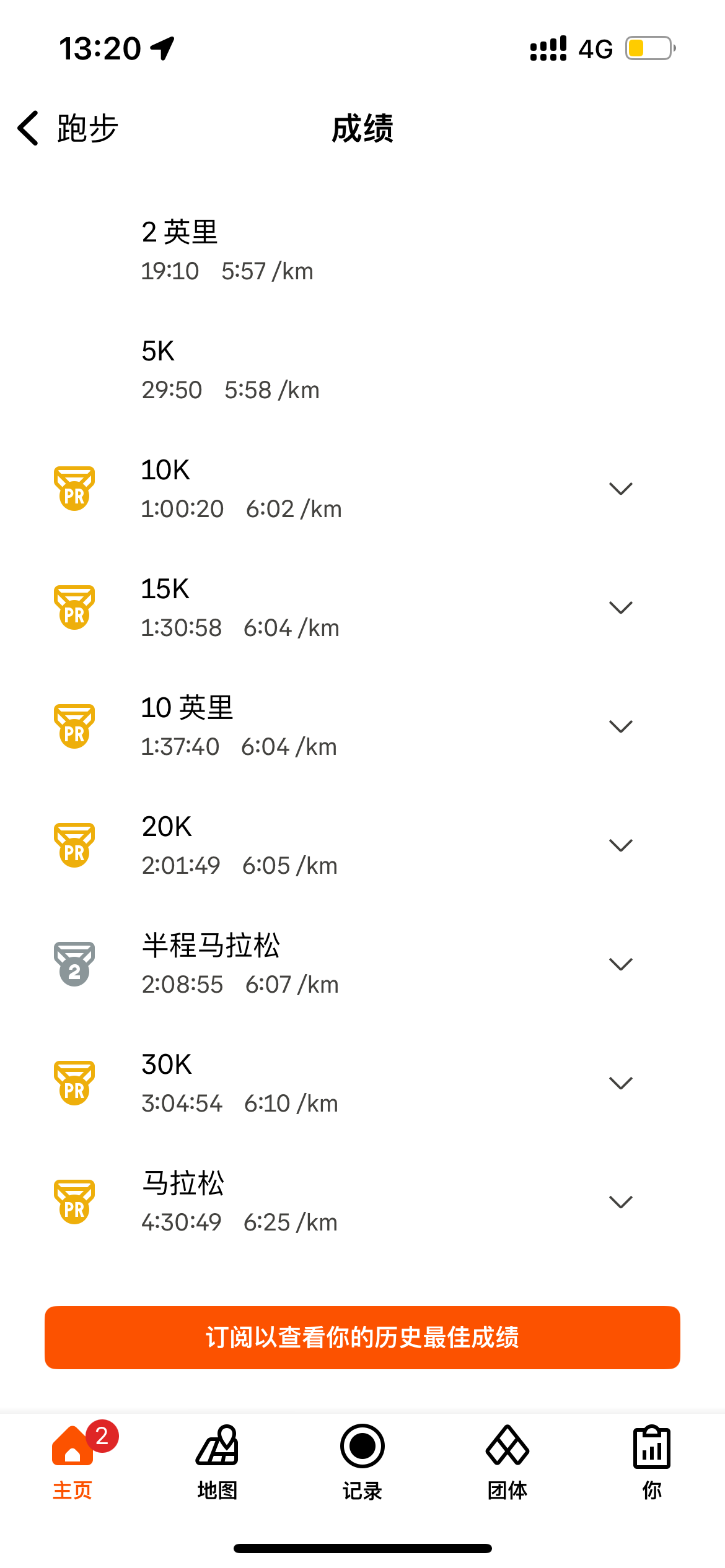The height and width of the screenshot is (1568, 725).
Task: Tap the 10 英里 PR medal icon
Action: [x=74, y=726]
